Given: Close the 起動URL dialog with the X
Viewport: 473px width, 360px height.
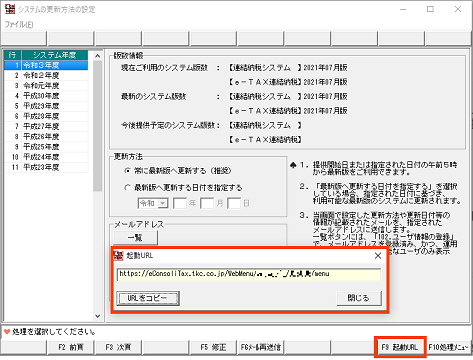Looking at the screenshot, I should 378,256.
